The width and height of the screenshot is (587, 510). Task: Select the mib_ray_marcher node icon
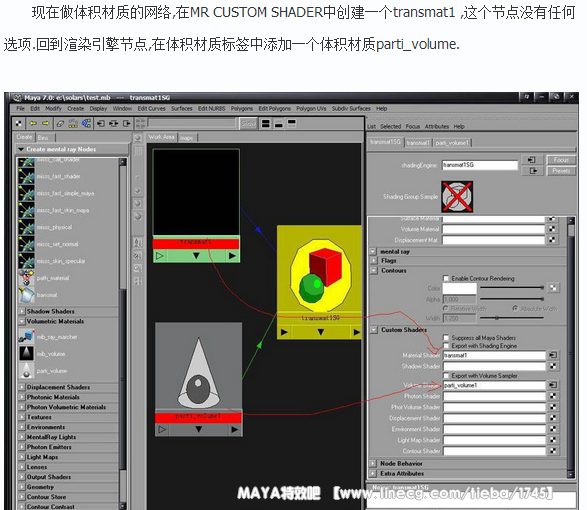point(26,337)
